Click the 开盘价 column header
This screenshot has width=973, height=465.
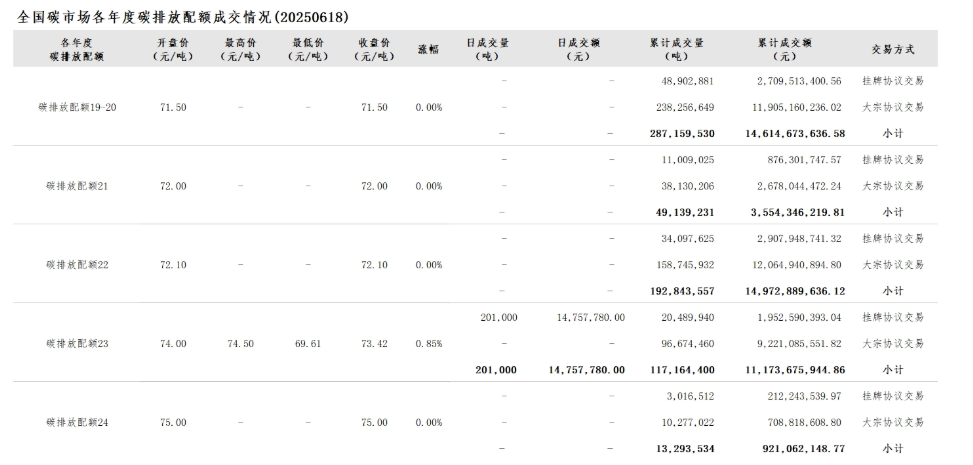(173, 49)
